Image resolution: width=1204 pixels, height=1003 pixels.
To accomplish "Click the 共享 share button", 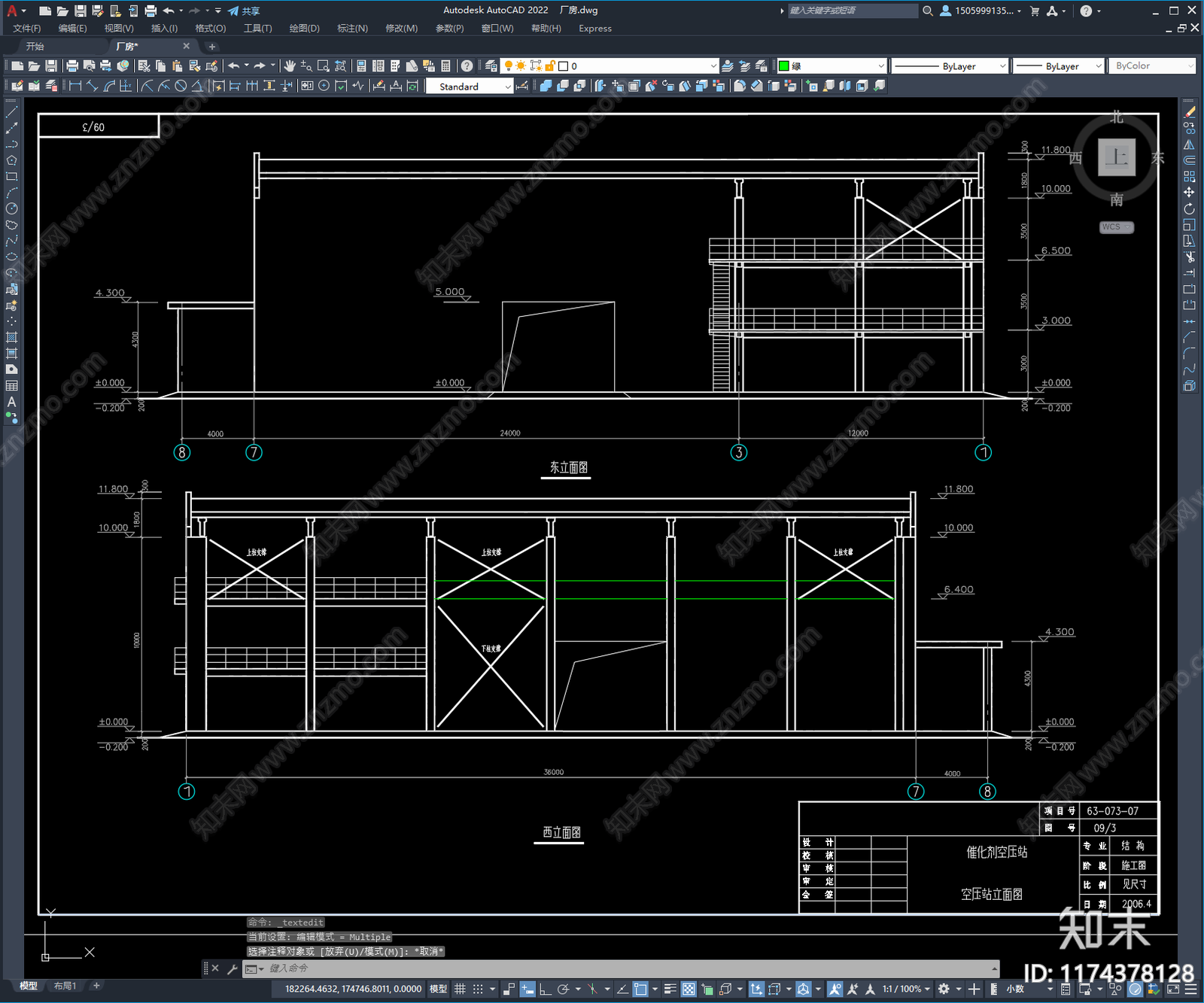I will [244, 11].
